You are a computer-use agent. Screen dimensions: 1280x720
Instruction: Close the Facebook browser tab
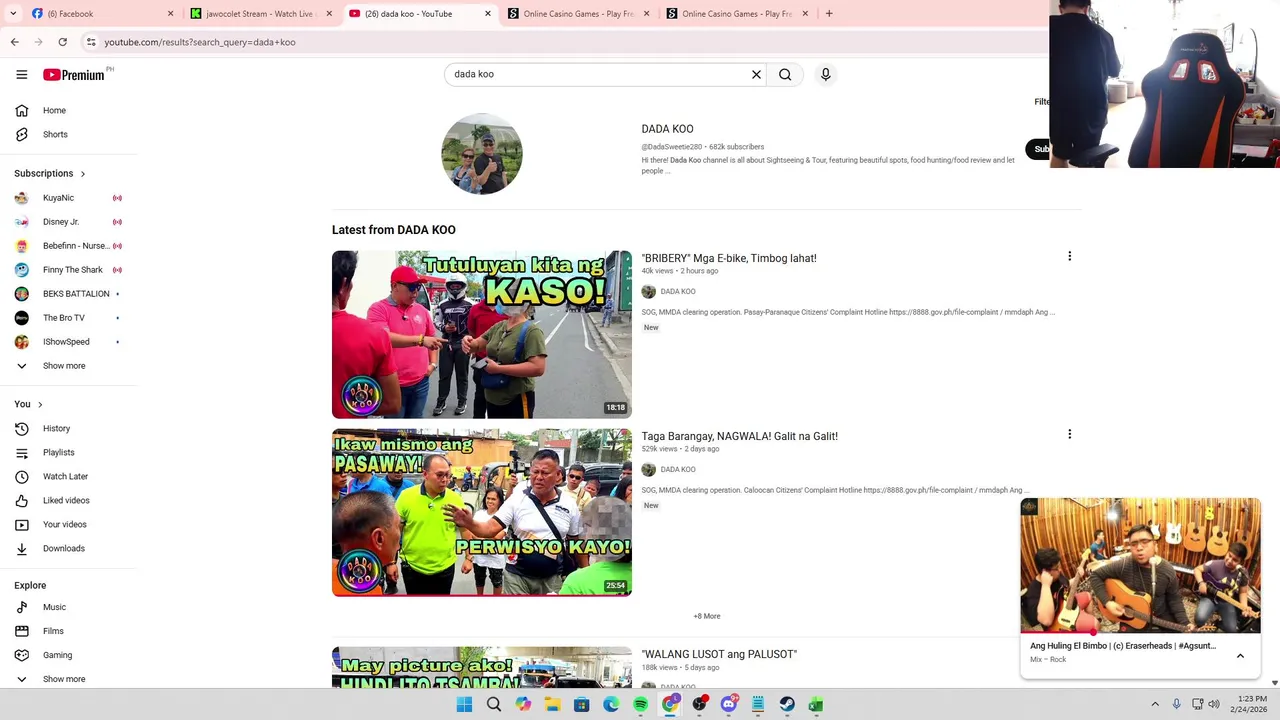(170, 13)
